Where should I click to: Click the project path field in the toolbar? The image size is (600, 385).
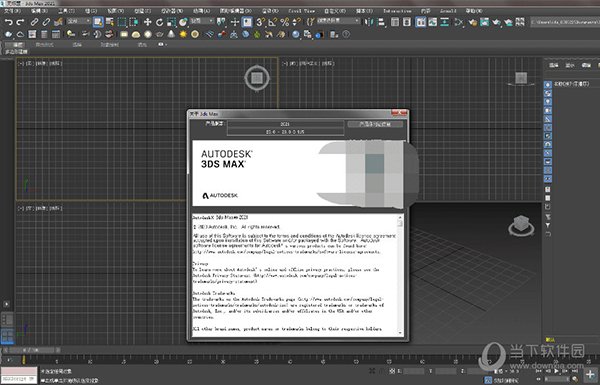pyautogui.click(x=565, y=22)
